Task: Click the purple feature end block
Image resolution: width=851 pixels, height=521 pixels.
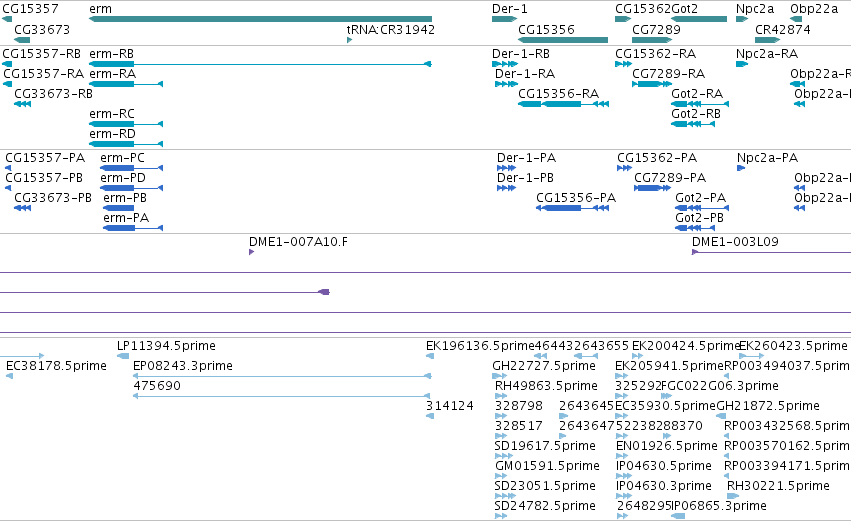Action: tap(324, 292)
